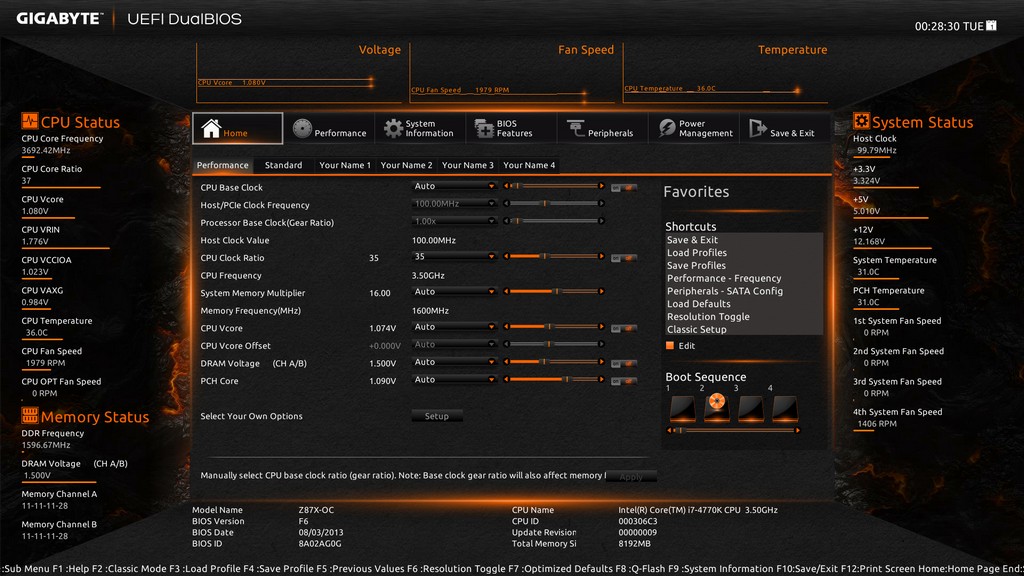Open the Performance gauge icon section
The height and width of the screenshot is (576, 1024).
[302, 129]
